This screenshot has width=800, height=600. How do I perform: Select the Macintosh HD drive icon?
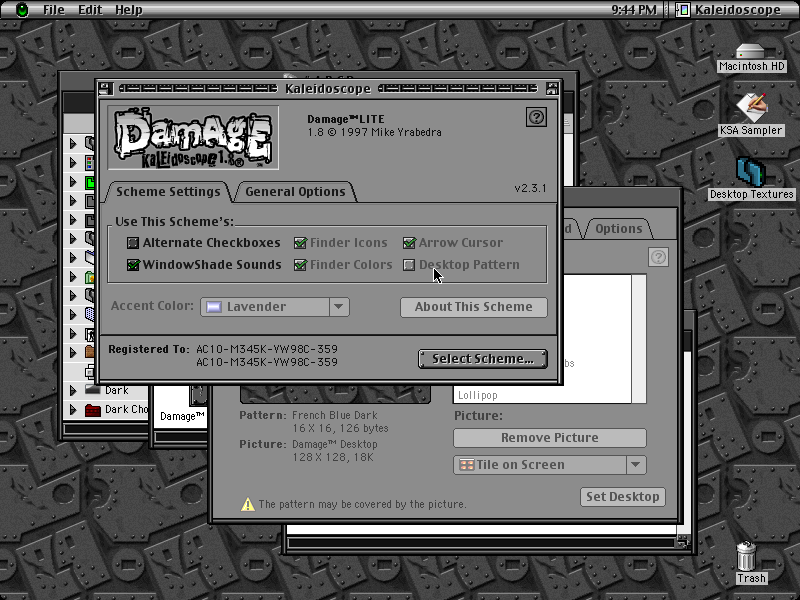click(751, 52)
